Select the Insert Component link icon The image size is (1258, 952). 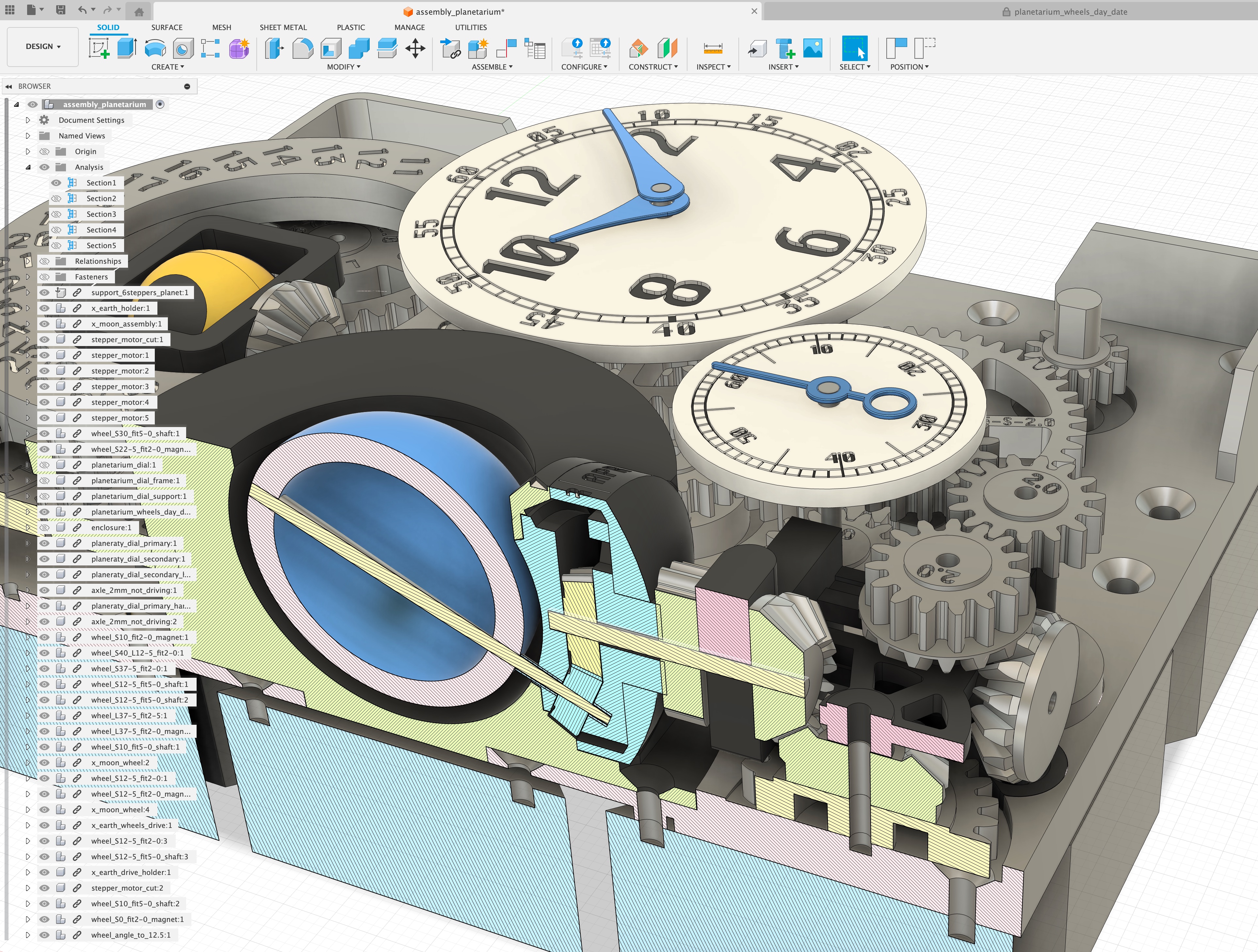(450, 49)
